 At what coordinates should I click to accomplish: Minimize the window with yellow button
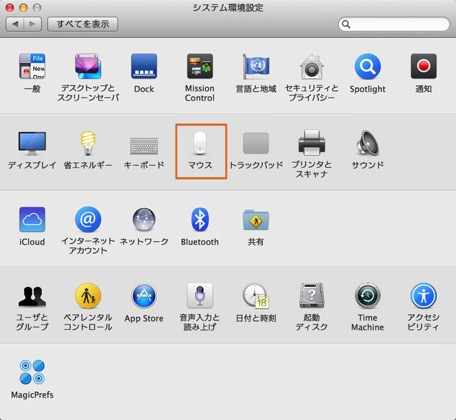(x=23, y=7)
